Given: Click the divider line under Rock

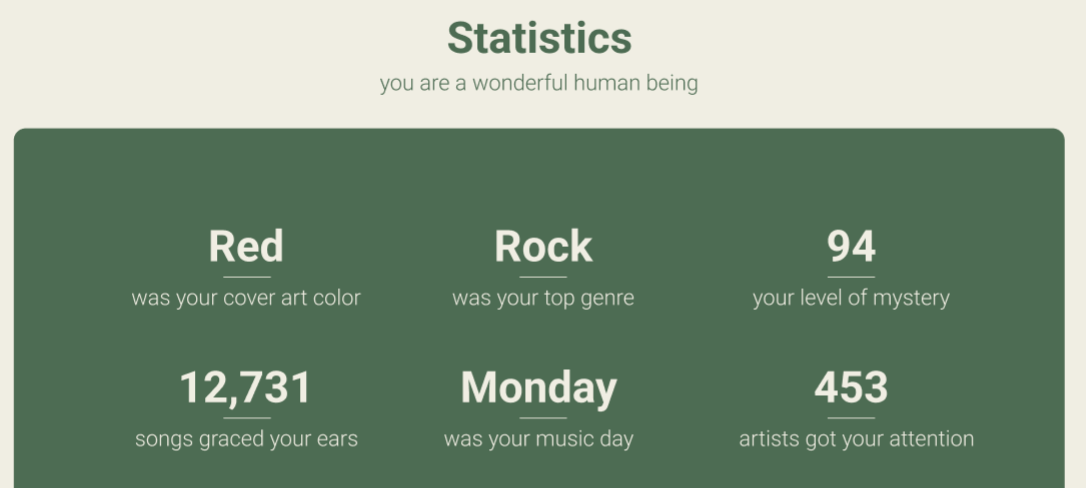Looking at the screenshot, I should click(543, 277).
